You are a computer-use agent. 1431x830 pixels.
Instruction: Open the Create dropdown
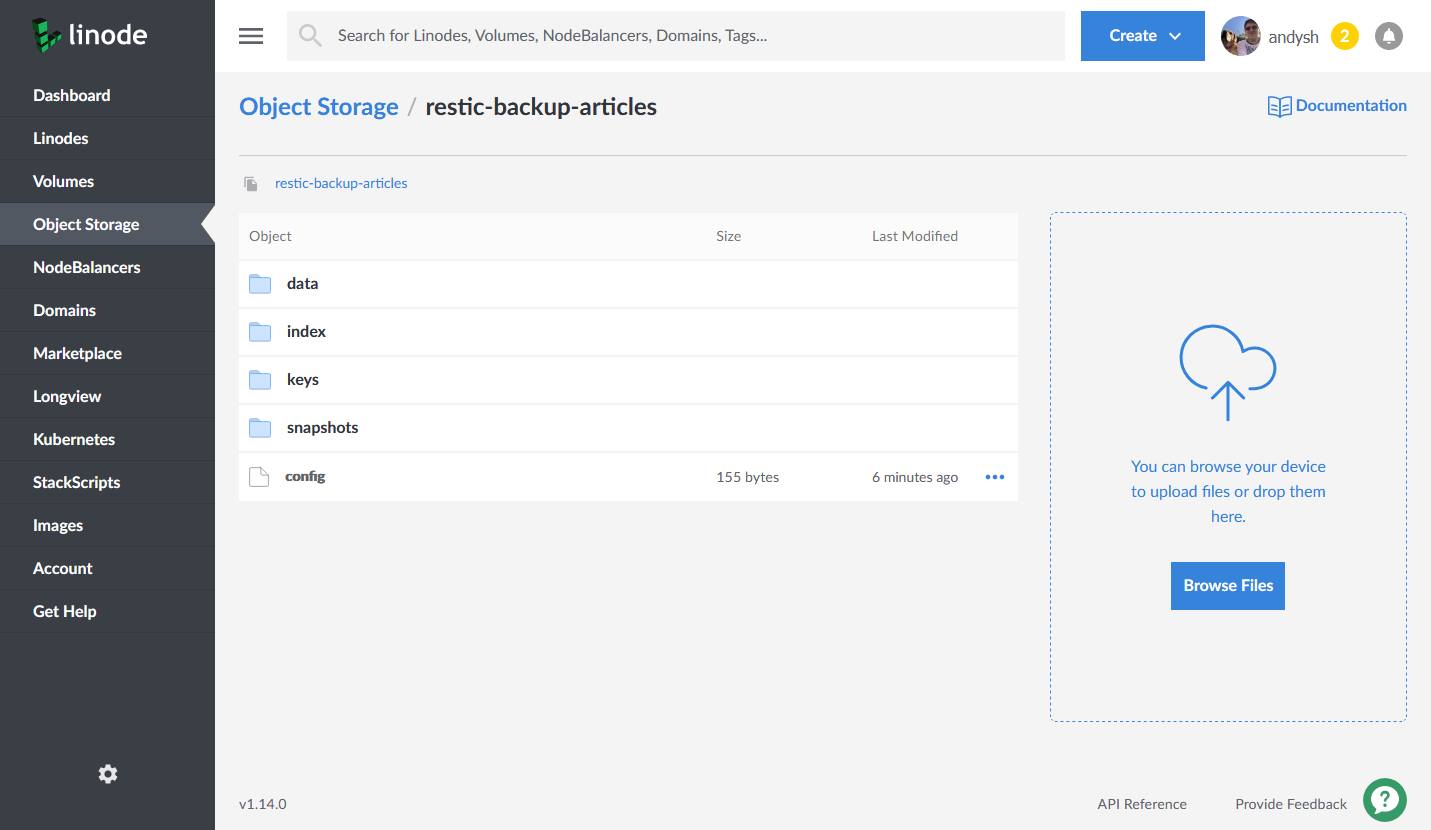tap(1142, 35)
